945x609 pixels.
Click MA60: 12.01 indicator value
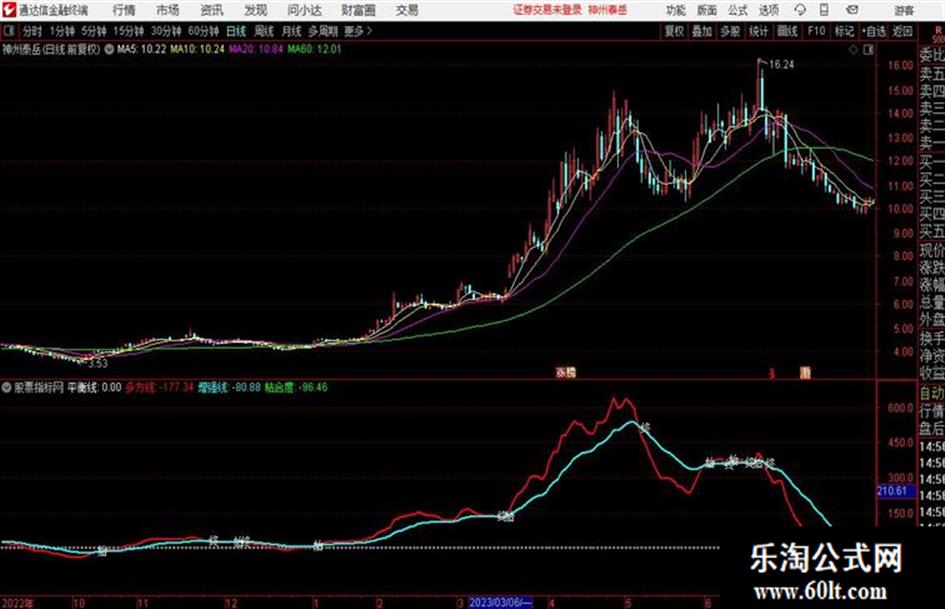315,49
